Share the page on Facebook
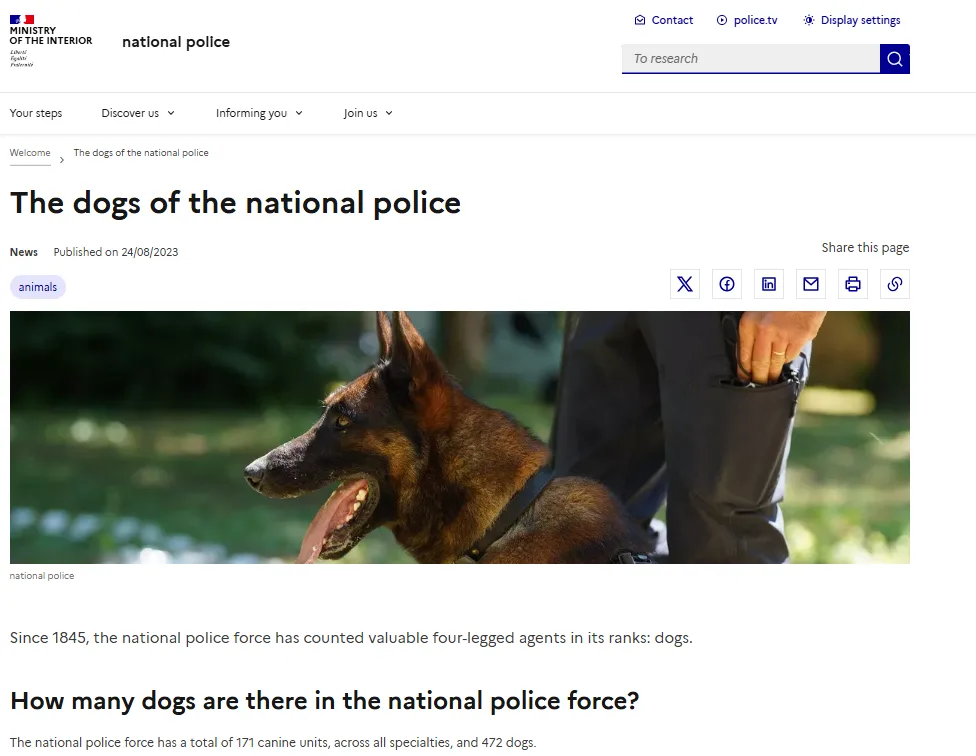Image resolution: width=976 pixels, height=756 pixels. click(x=727, y=284)
